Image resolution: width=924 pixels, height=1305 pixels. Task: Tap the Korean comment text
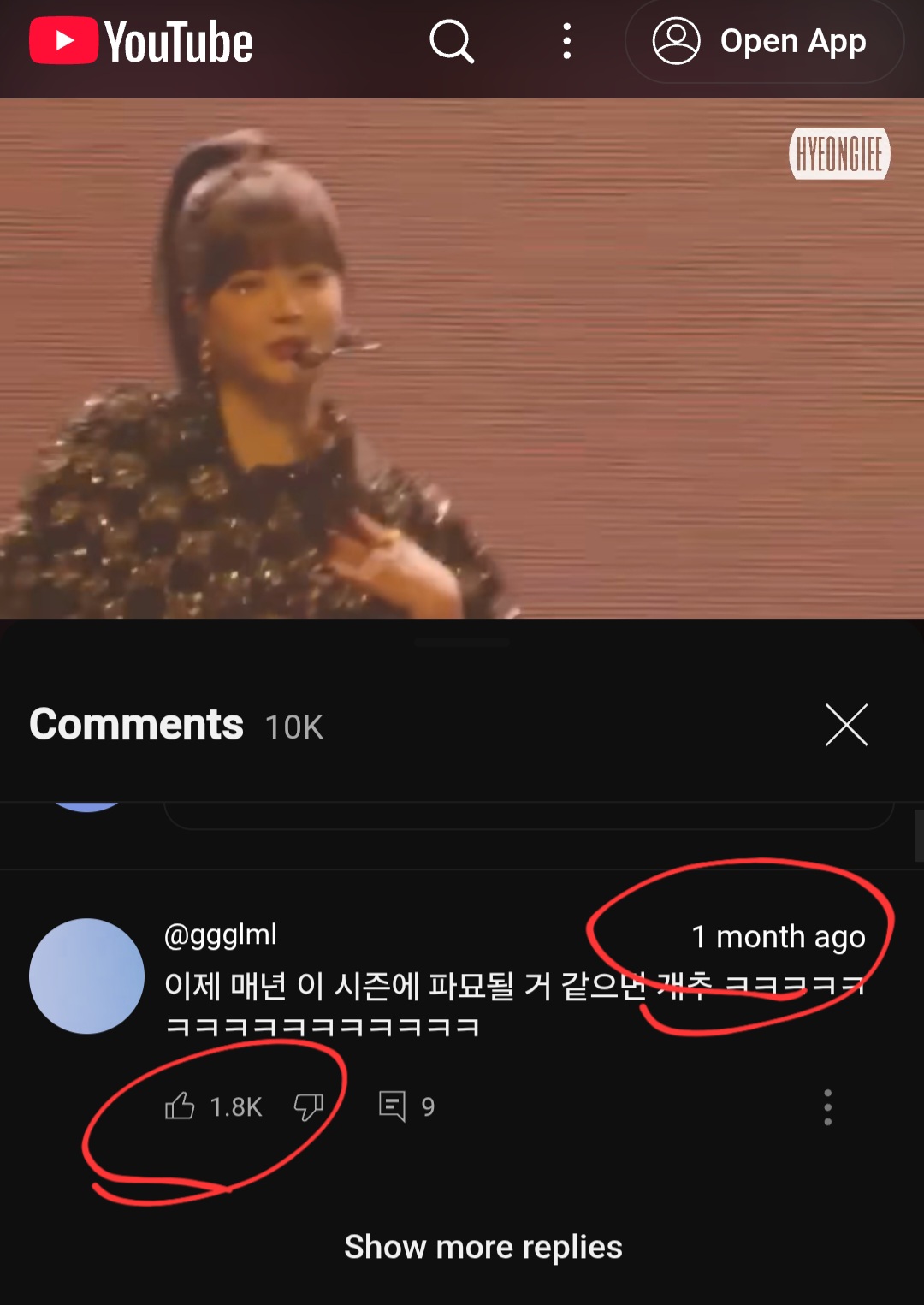513,1005
